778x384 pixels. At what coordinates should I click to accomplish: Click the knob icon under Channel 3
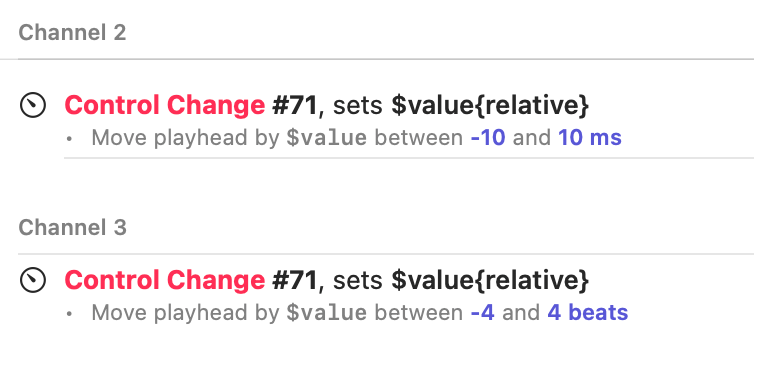pos(33,280)
